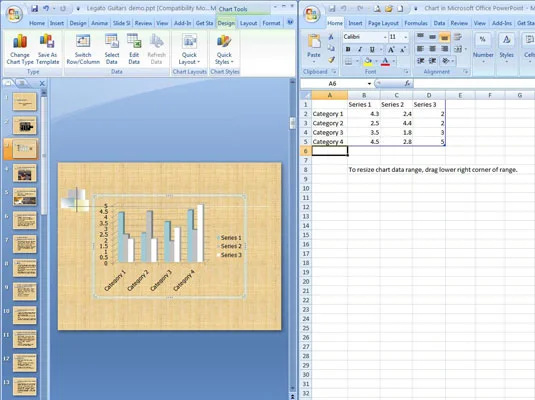Image resolution: width=535 pixels, height=400 pixels.
Task: Close PowerPoint slide thumbnail pane
Action: (42, 83)
